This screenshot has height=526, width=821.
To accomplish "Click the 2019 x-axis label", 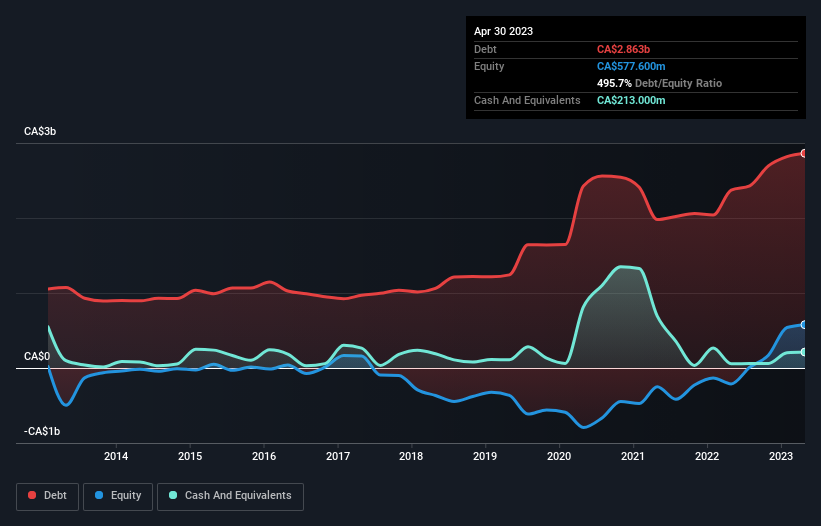I will [x=485, y=456].
